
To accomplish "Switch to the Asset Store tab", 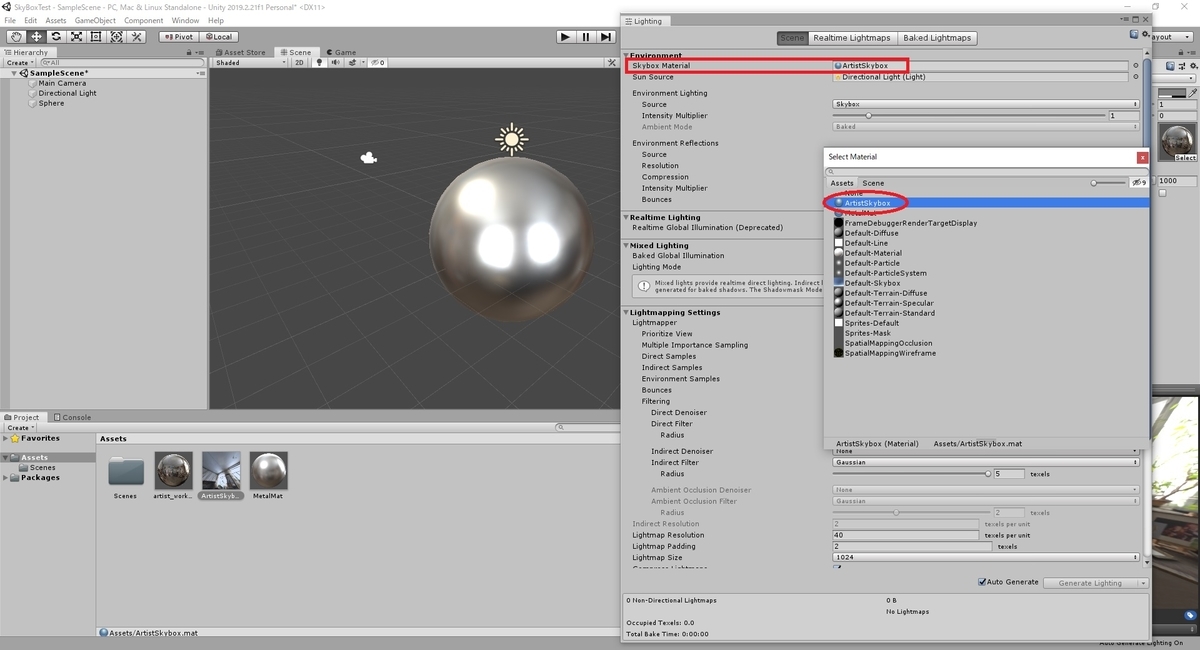I will [240, 52].
